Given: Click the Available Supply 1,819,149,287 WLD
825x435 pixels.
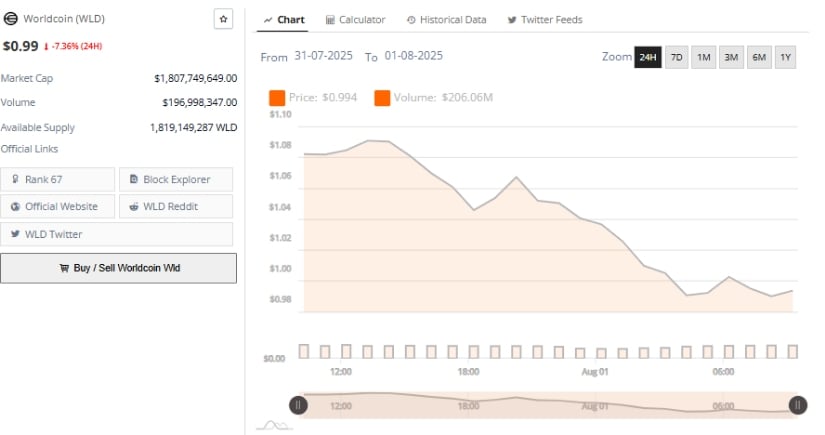Looking at the screenshot, I should coord(193,127).
